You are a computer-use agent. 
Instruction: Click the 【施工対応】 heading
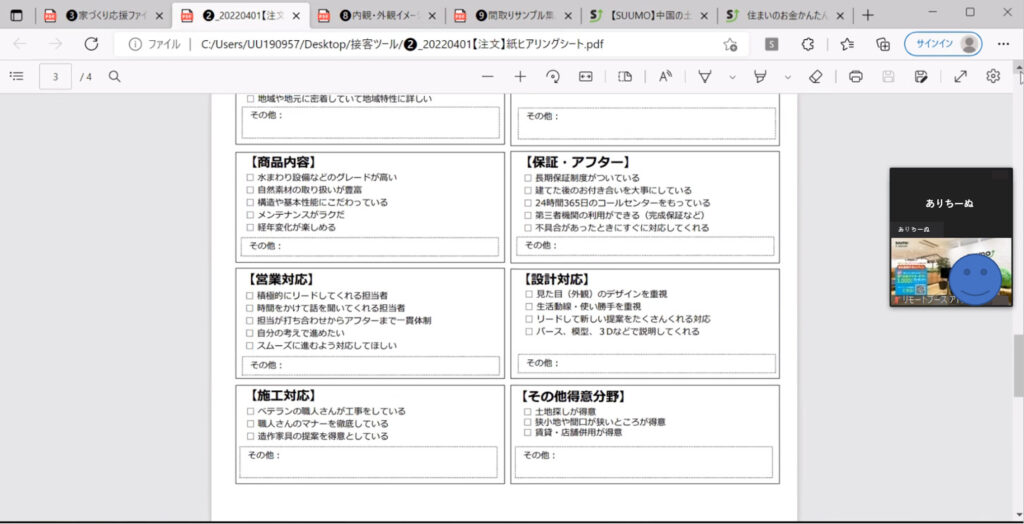283,395
